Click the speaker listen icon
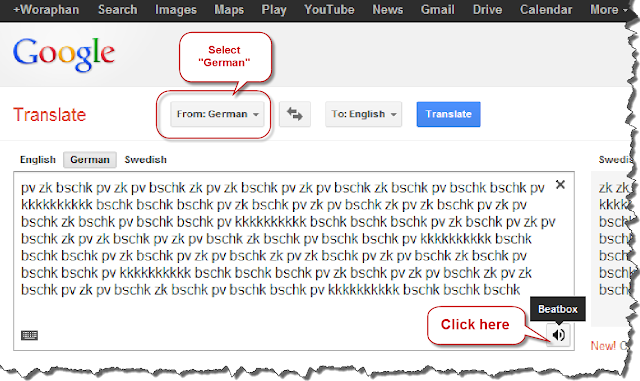Image resolution: width=640 pixels, height=381 pixels. (558, 335)
